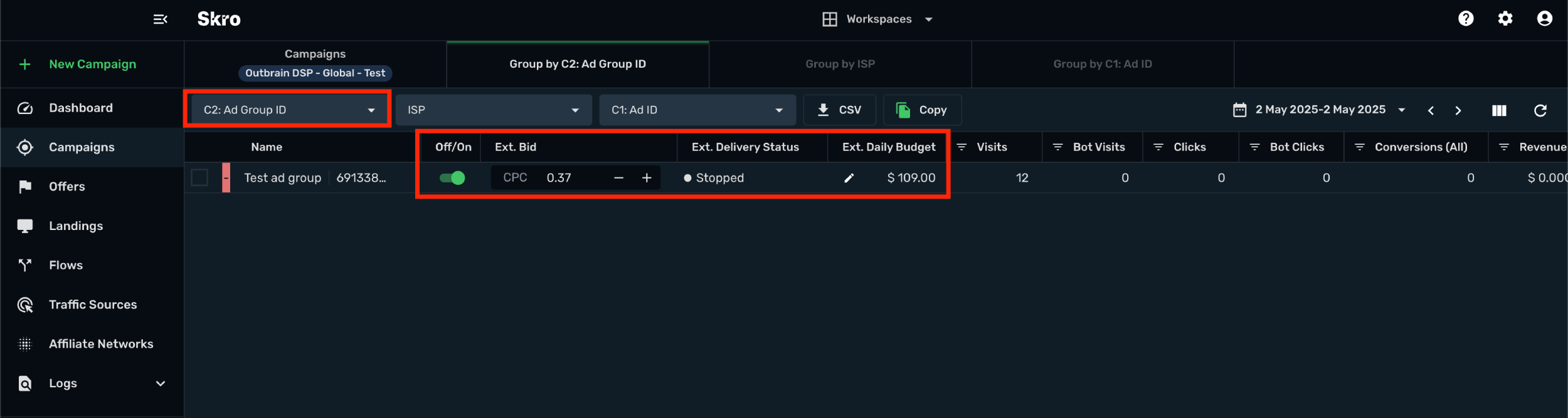Toggle the Test ad group Off/On switch
Viewport: 1568px width, 418px height.
452,178
